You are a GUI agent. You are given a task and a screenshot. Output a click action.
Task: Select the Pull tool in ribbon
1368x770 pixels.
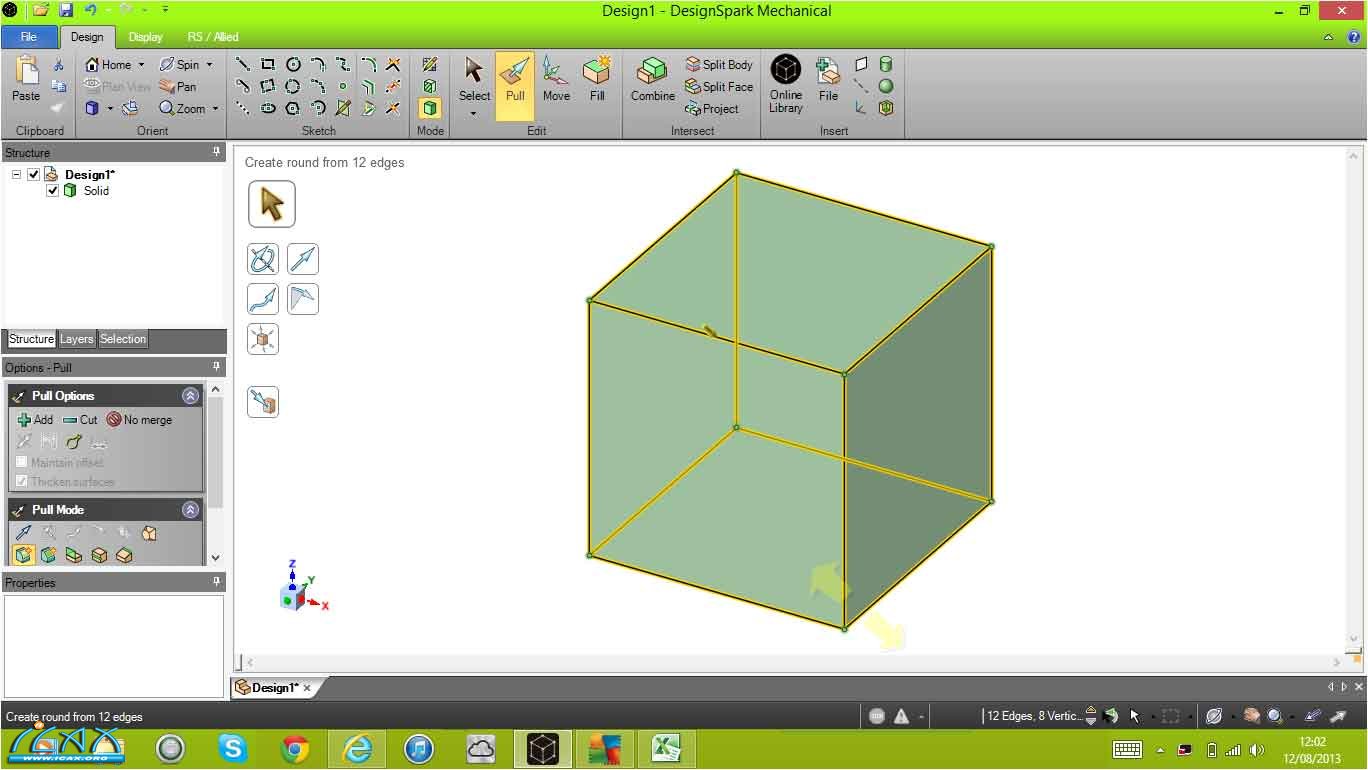[x=514, y=80]
